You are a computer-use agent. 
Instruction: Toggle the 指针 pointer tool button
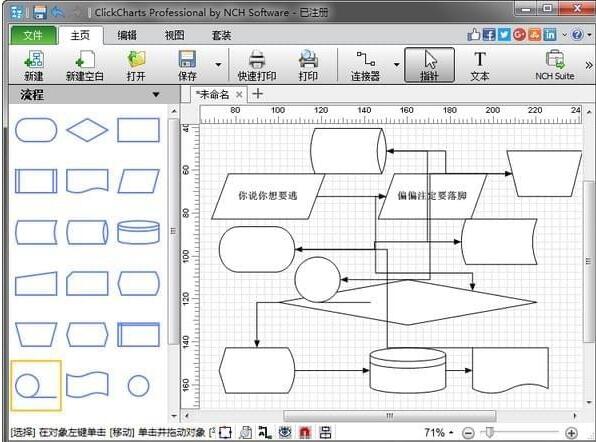[x=429, y=65]
